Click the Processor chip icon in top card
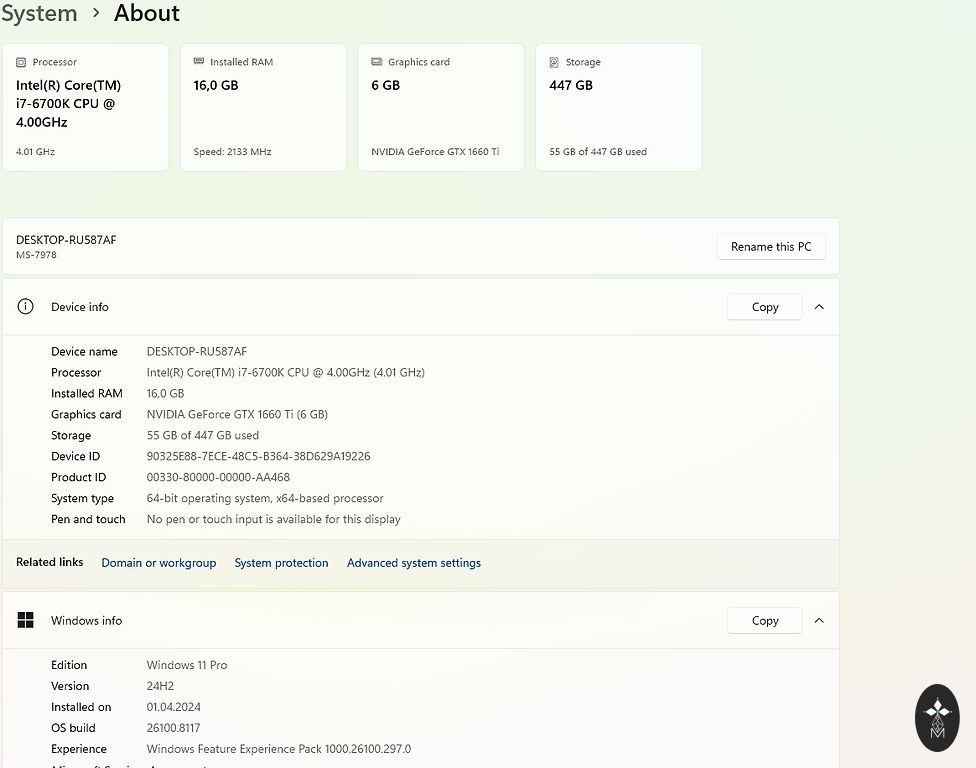976x768 pixels. (22, 62)
